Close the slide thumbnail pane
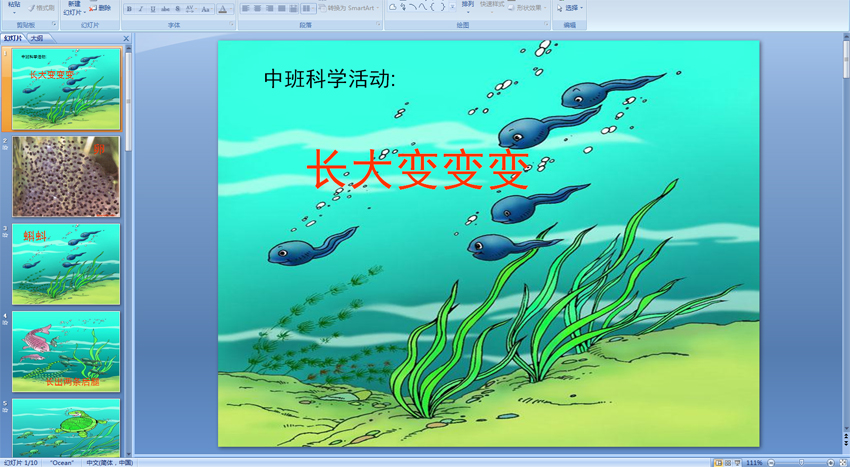Screen dimensions: 850x467 [126, 38]
